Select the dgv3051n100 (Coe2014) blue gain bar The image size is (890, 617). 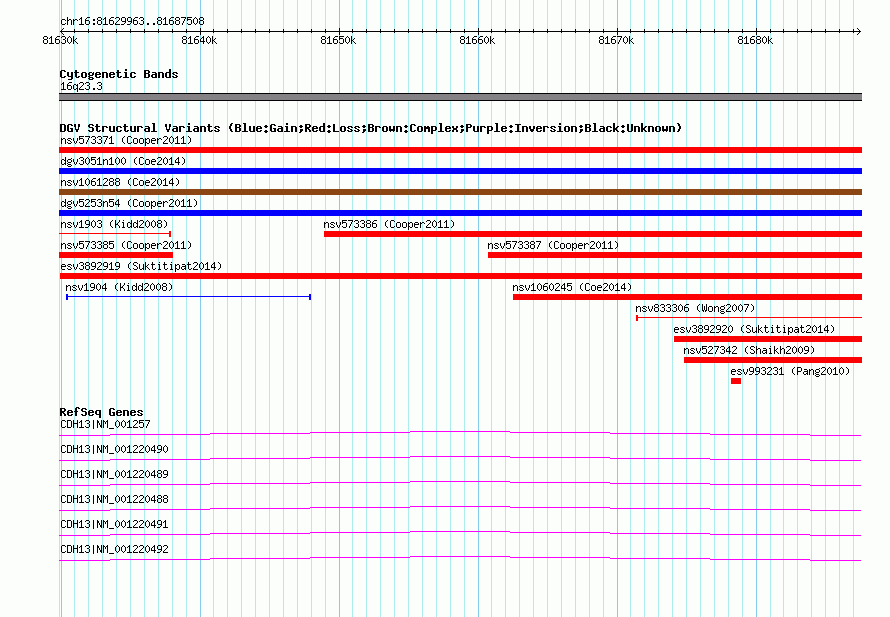460,171
